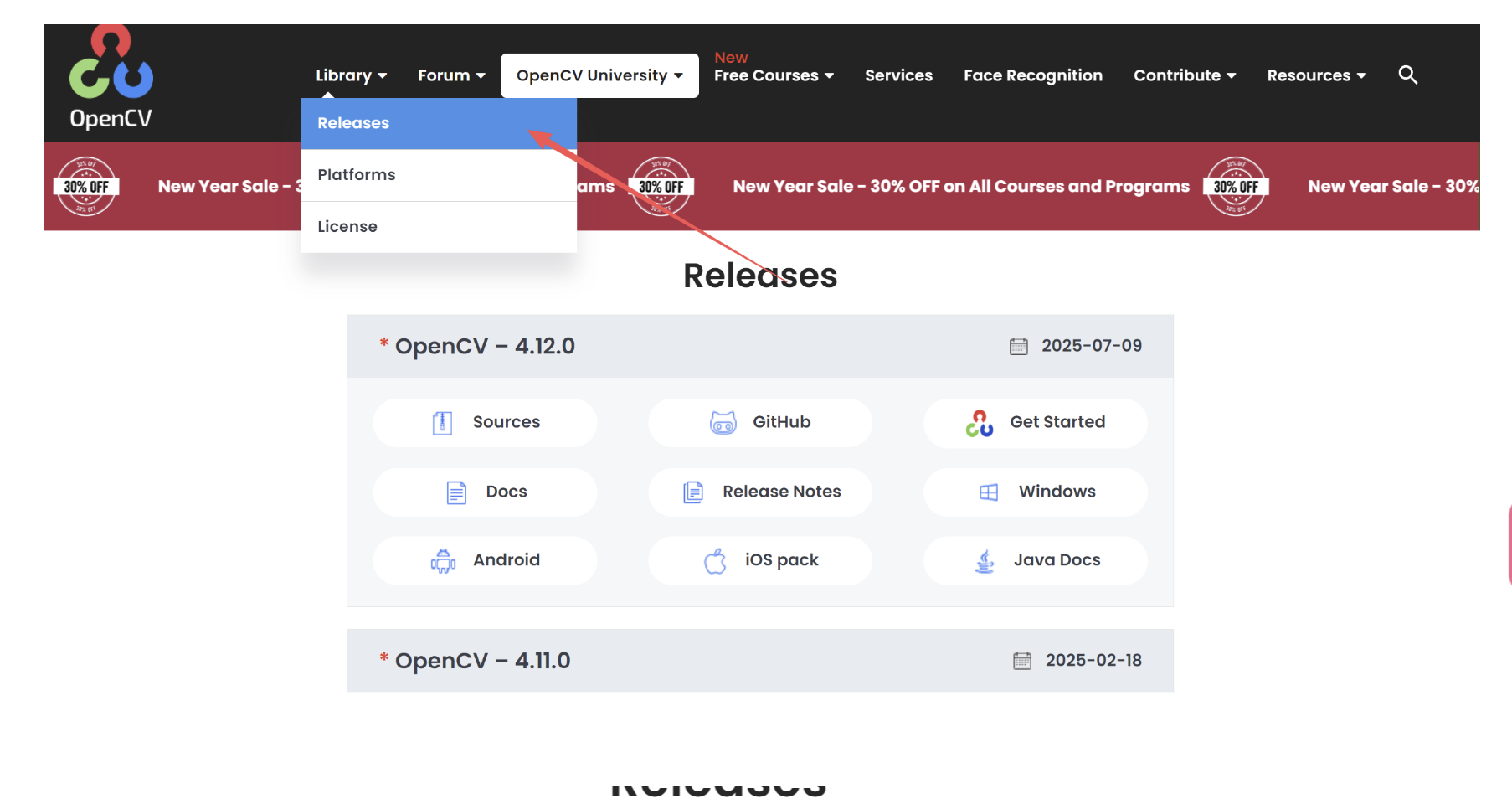1512x804 pixels.
Task: Click the Release Notes pages icon
Action: [693, 492]
